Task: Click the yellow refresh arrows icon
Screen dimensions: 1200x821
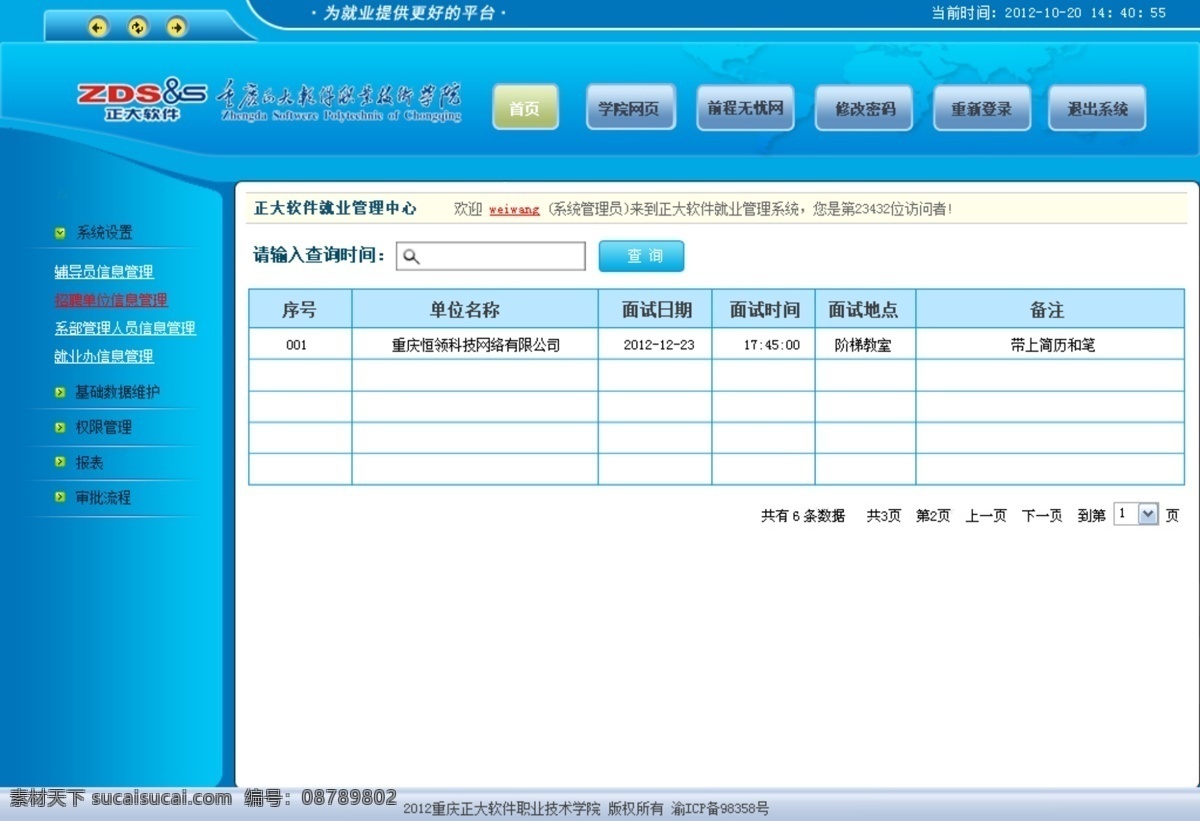Action: point(138,27)
